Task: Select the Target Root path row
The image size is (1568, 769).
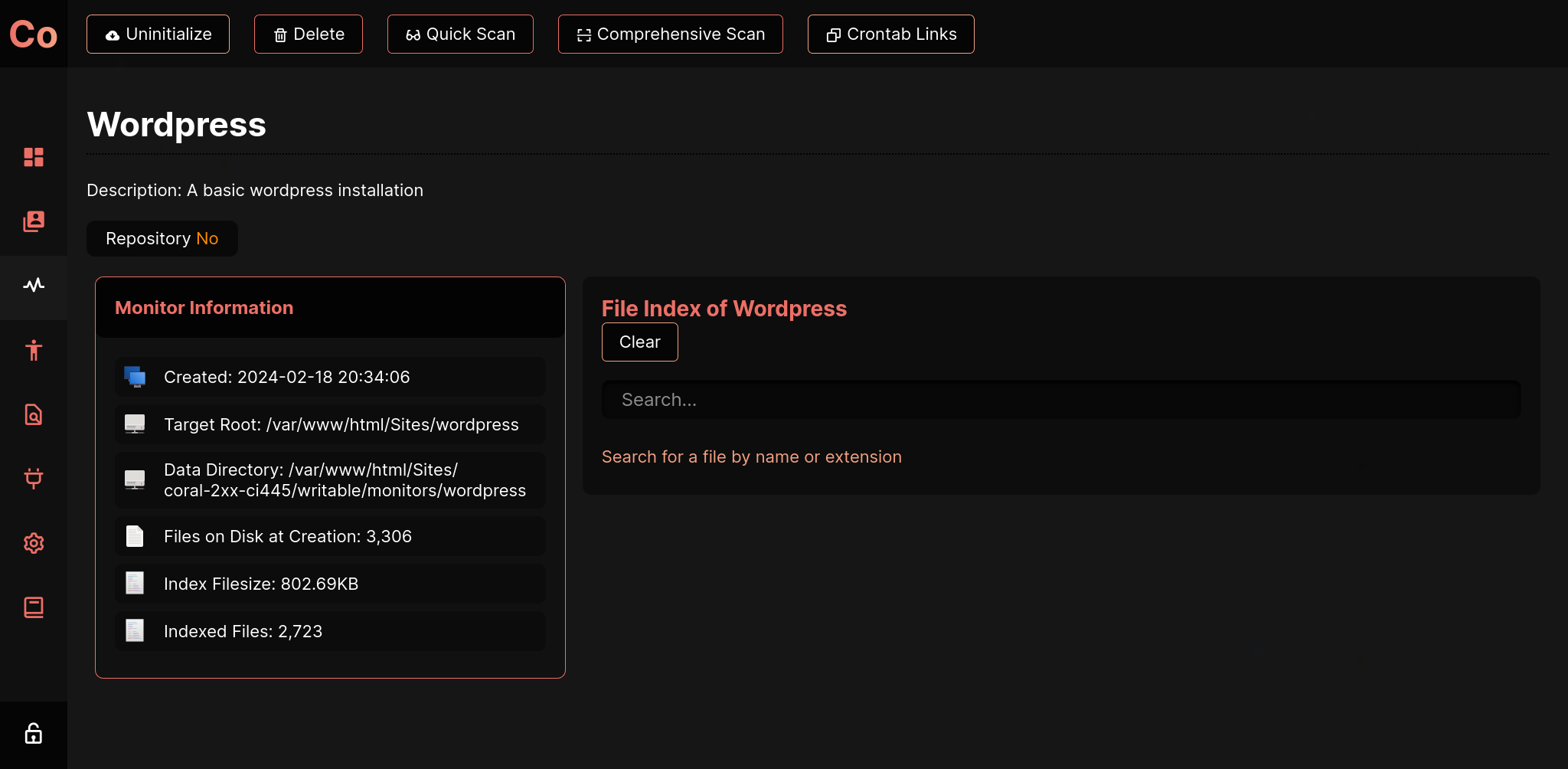Action: coord(330,424)
